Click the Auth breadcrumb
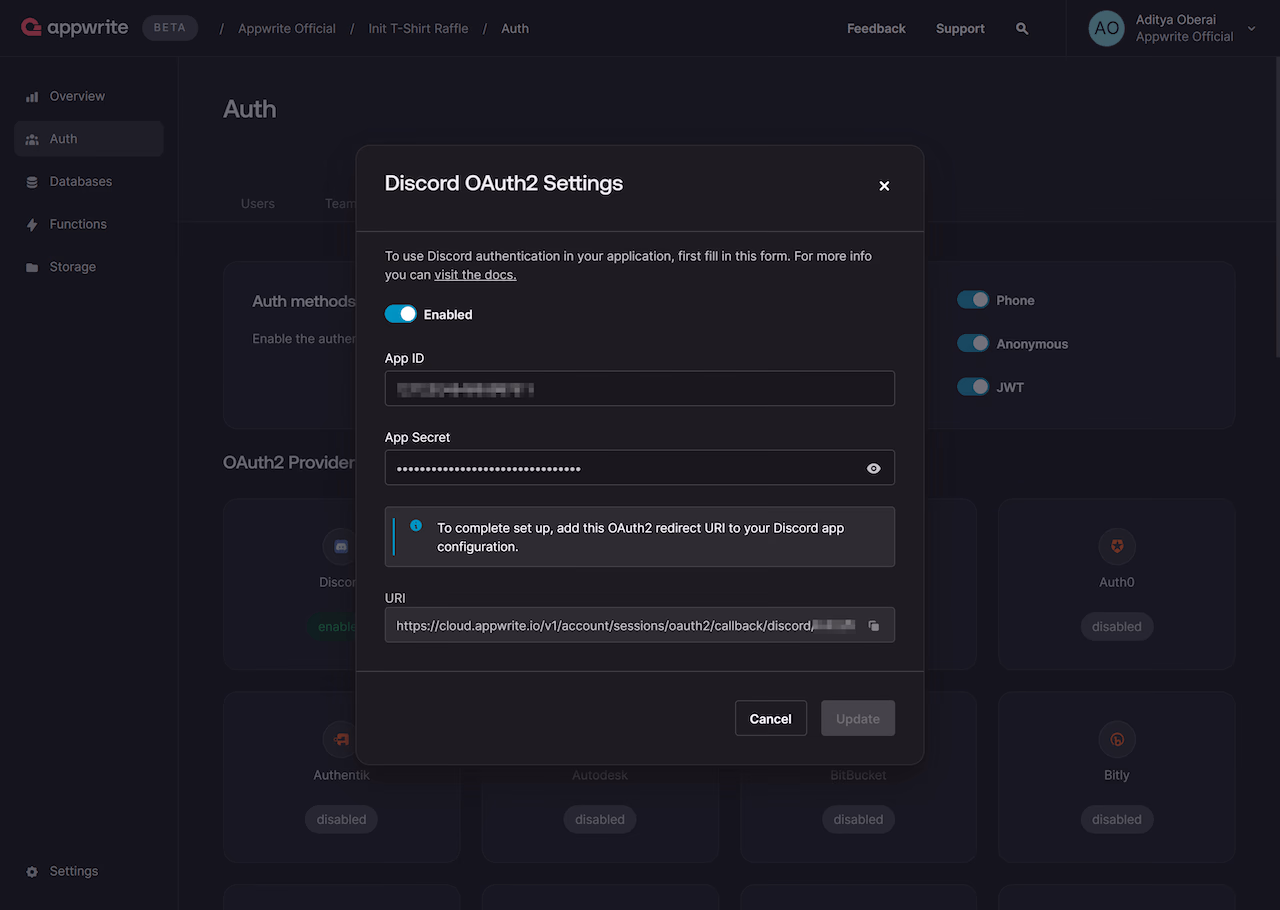Image resolution: width=1280 pixels, height=910 pixels. (515, 29)
